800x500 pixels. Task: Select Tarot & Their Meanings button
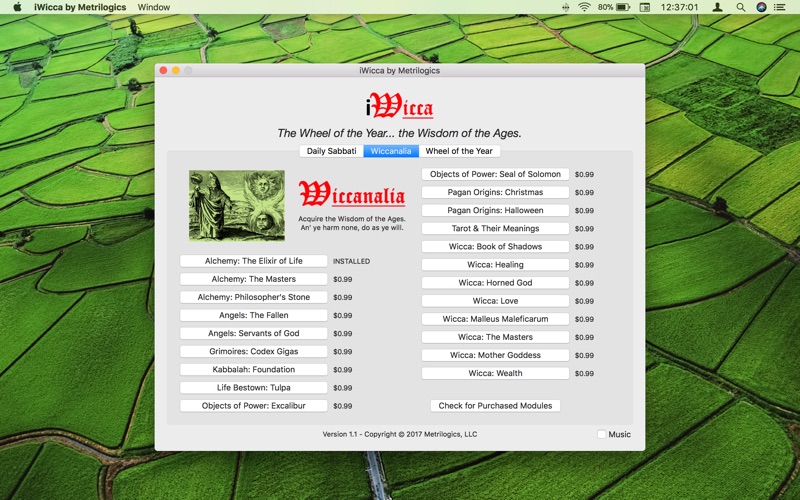(495, 229)
